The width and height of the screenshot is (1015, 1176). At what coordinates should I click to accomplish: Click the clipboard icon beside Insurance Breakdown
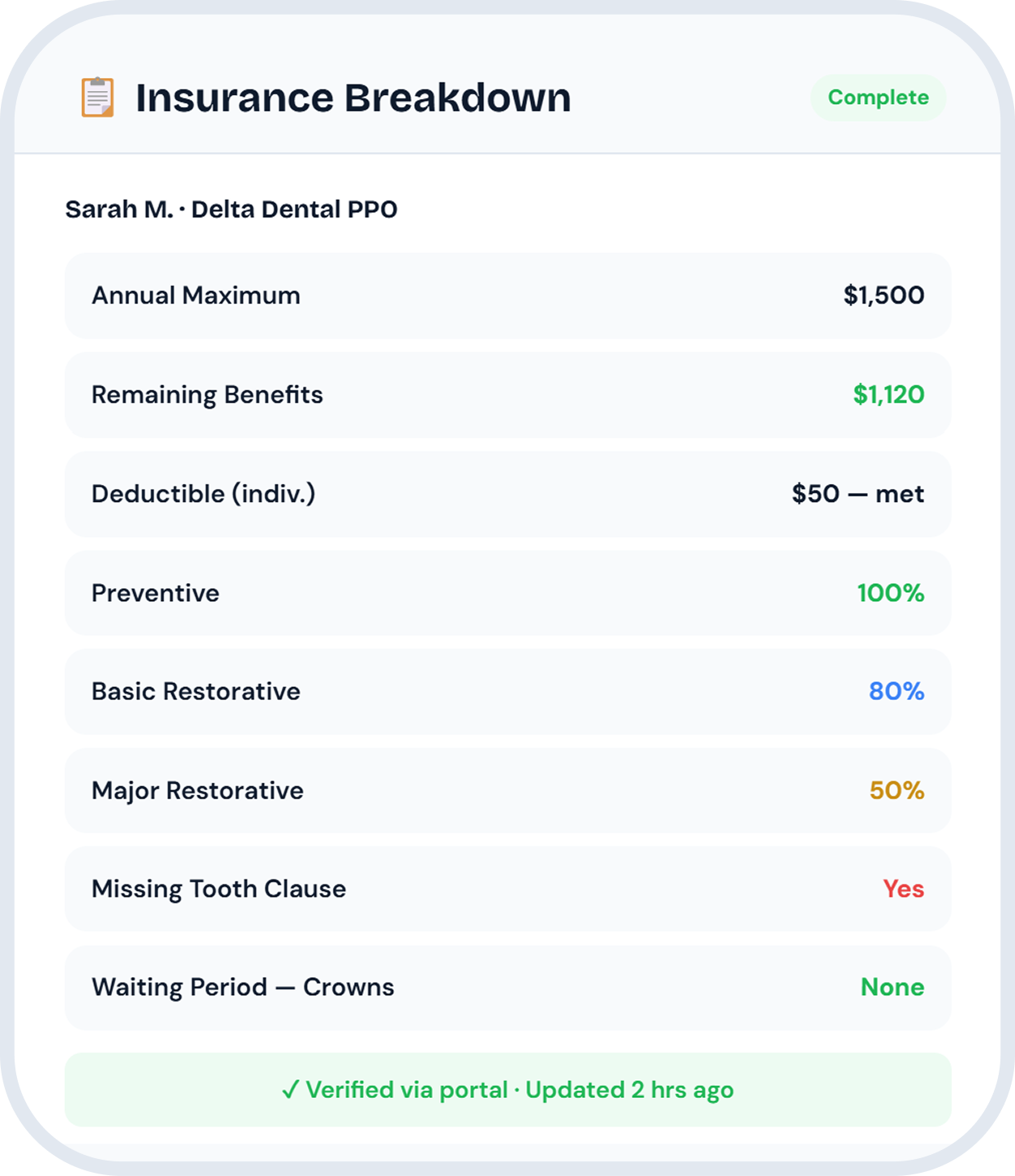97,97
